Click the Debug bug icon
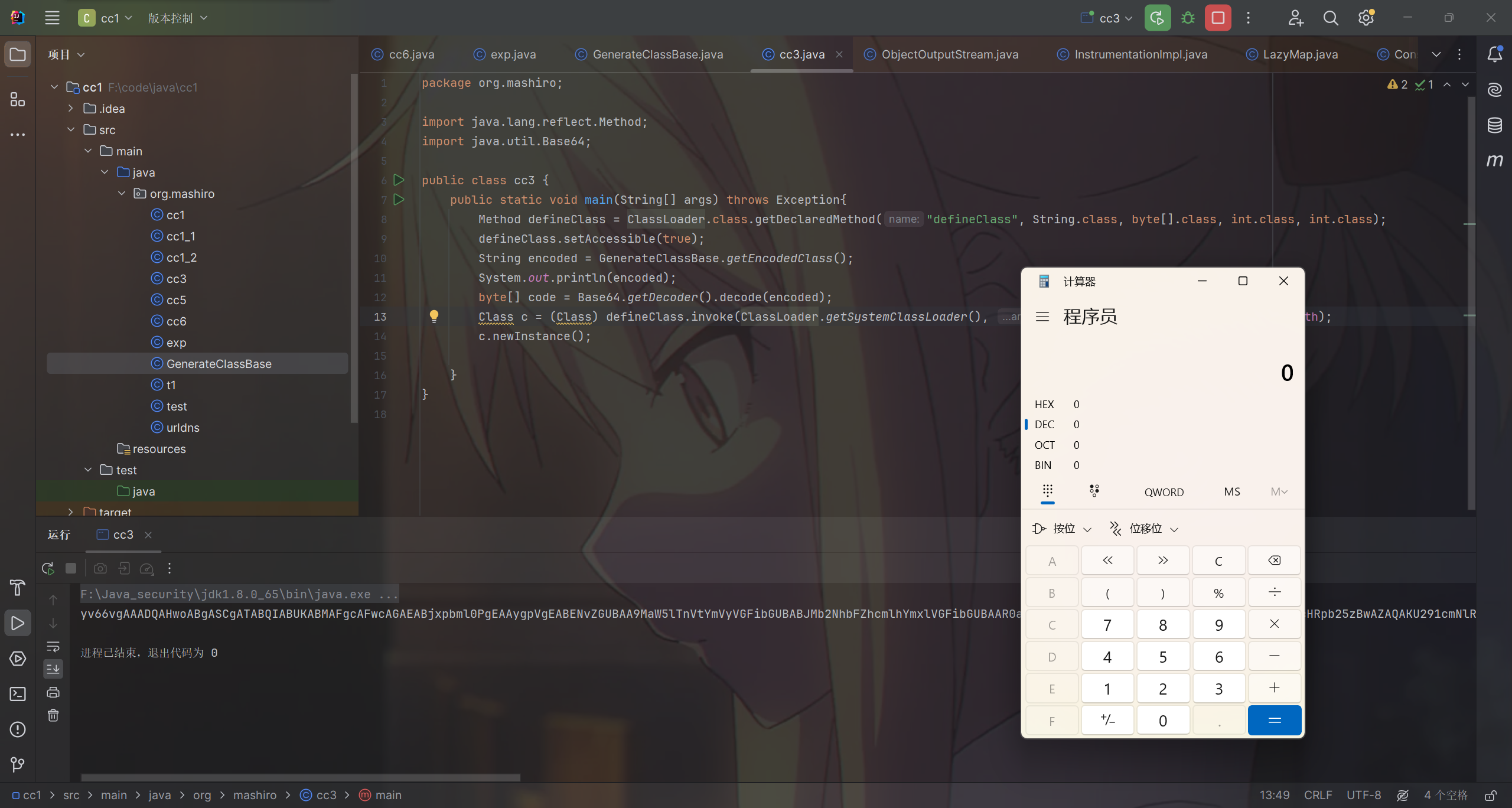 tap(1188, 18)
